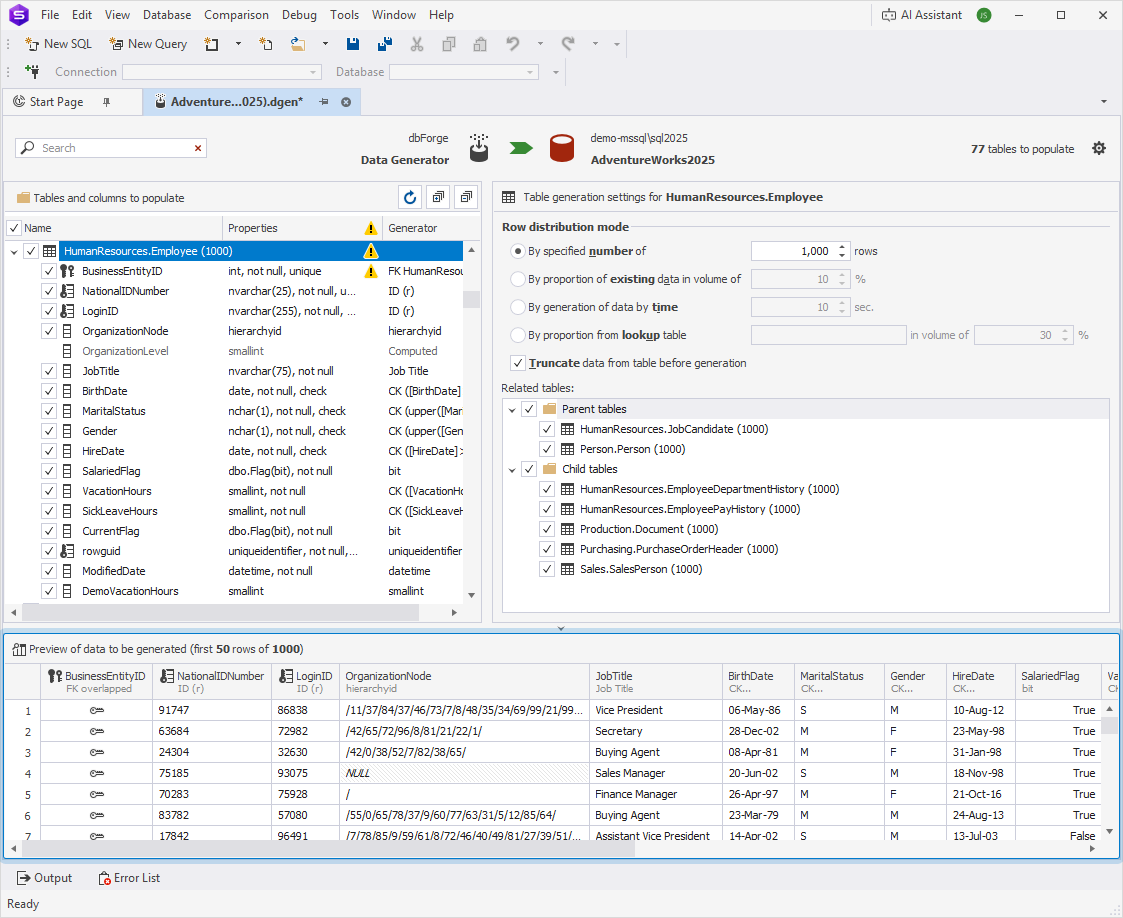Open the File menu
This screenshot has height=918, width=1123.
pyautogui.click(x=50, y=15)
